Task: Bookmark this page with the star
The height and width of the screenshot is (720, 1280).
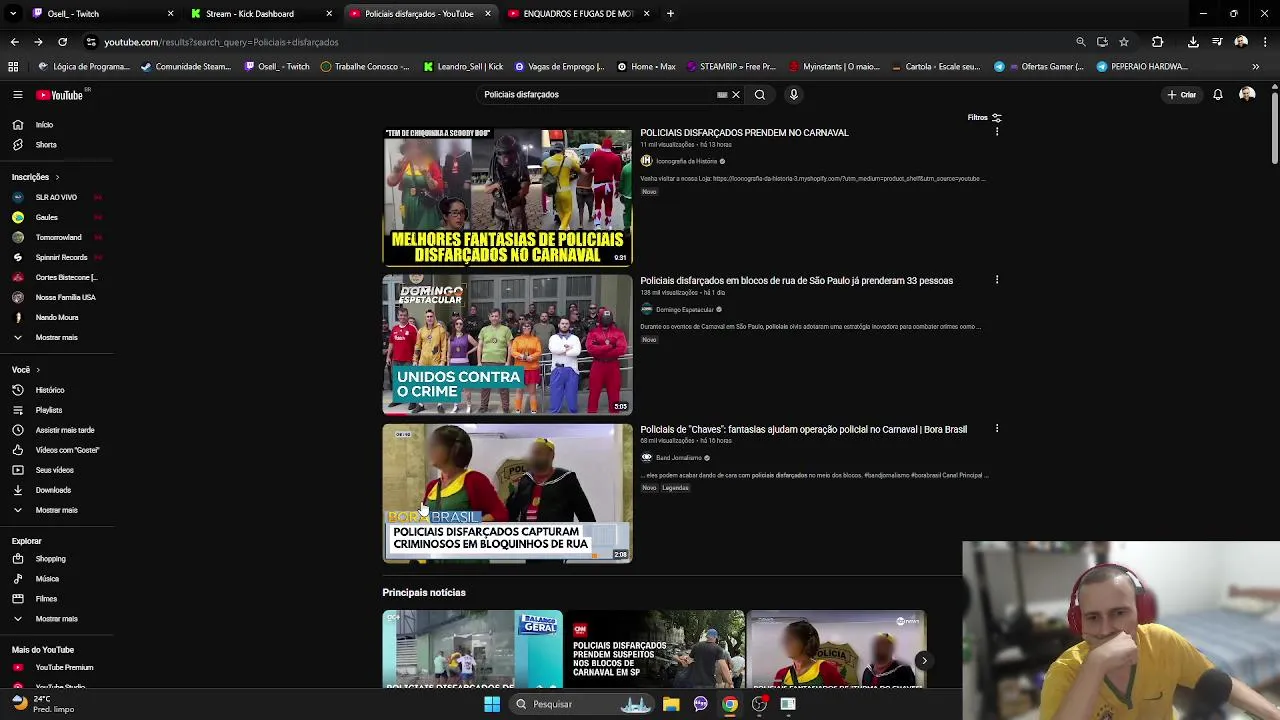Action: point(1124,42)
